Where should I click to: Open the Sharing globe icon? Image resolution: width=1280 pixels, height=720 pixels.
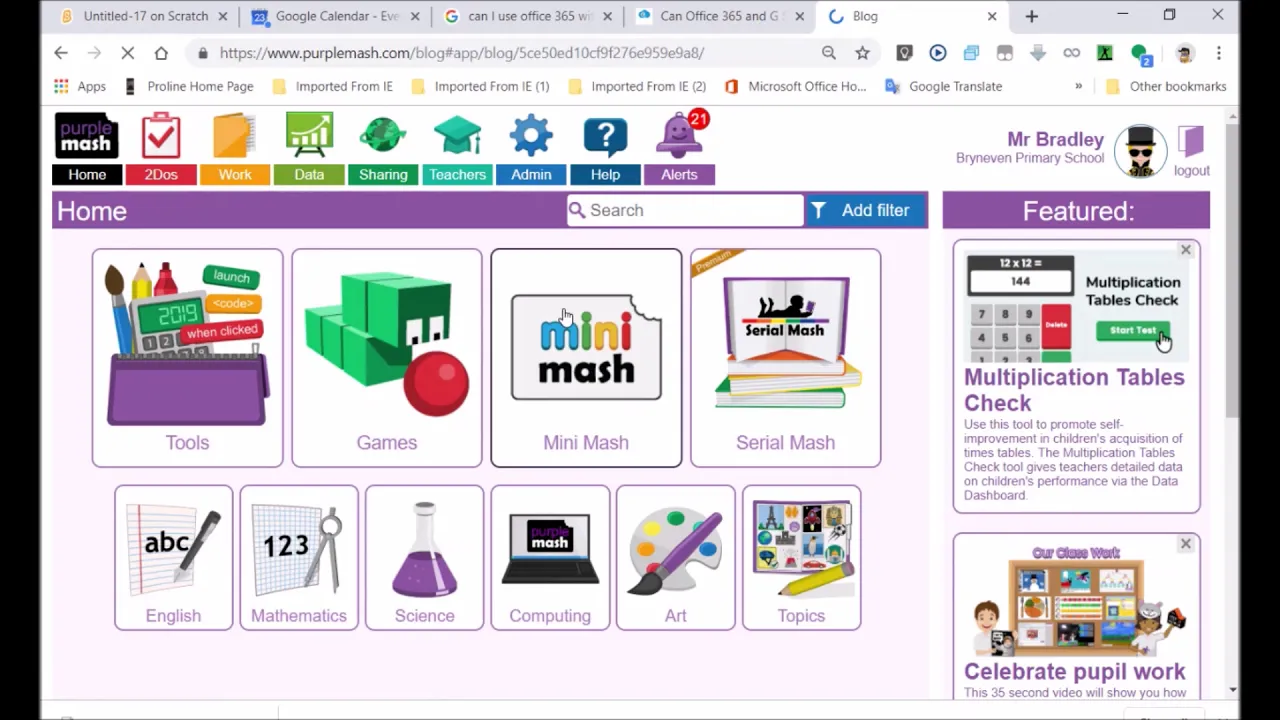coord(383,135)
